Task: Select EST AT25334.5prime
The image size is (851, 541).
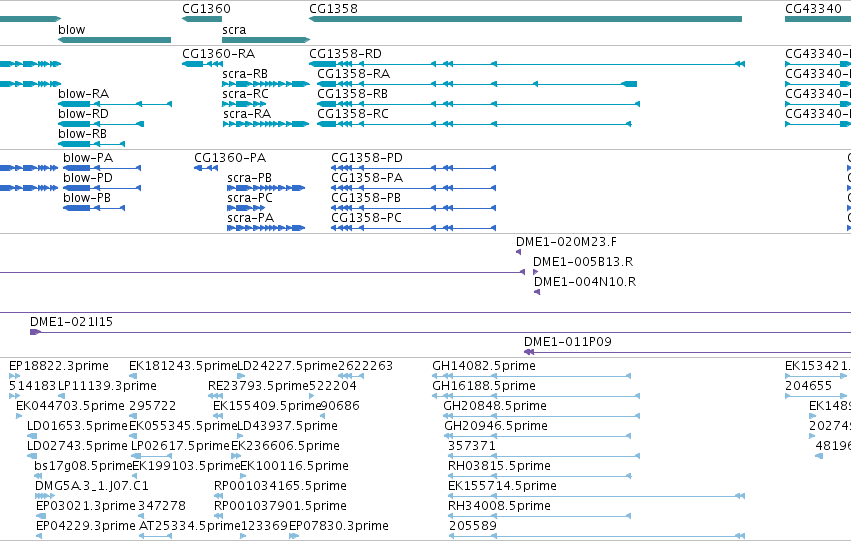Action: pyautogui.click(x=189, y=526)
